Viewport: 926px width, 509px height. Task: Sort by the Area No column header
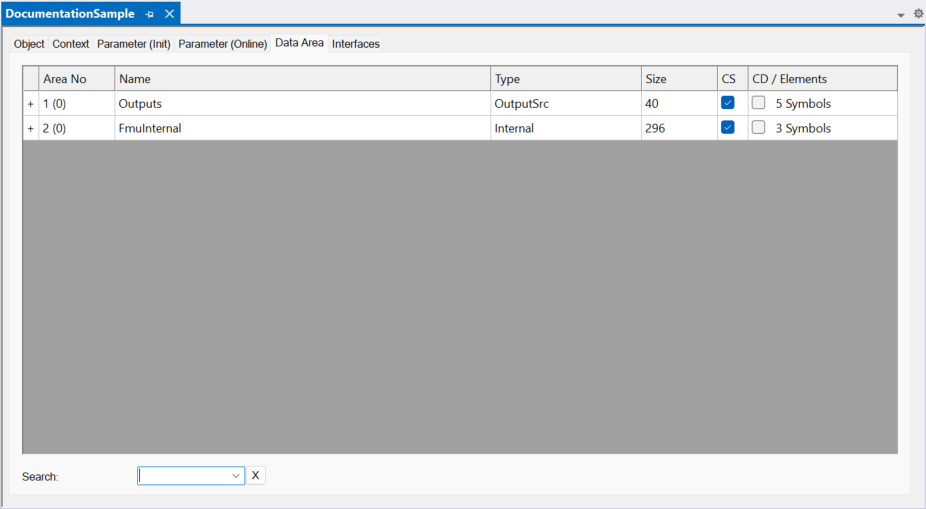coord(76,79)
